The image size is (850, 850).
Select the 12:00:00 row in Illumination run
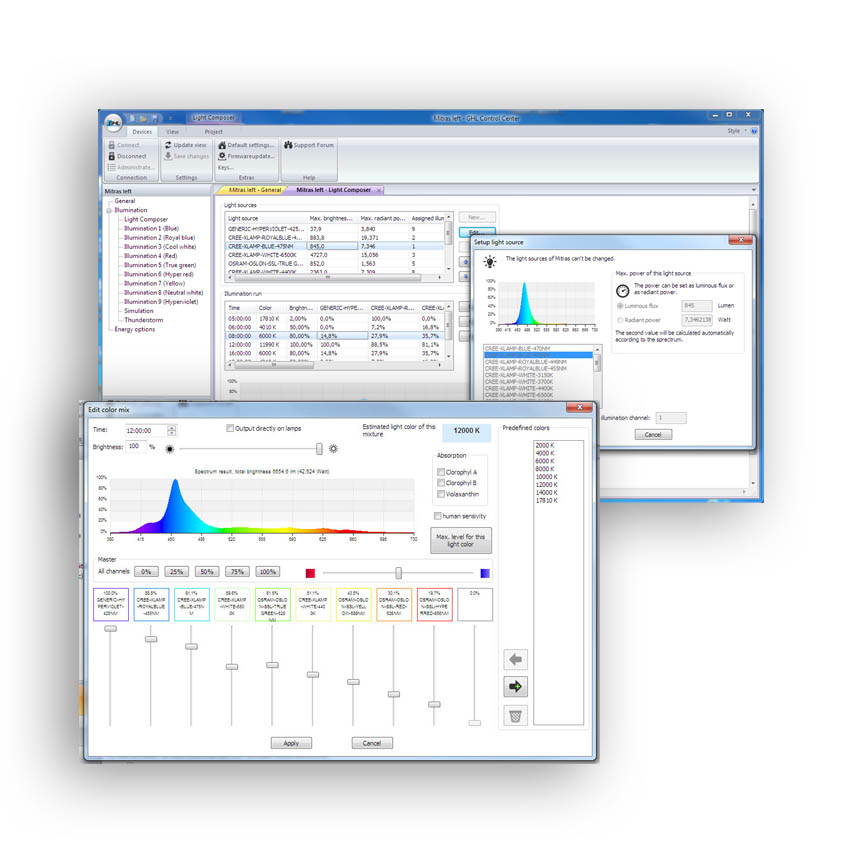coord(334,345)
